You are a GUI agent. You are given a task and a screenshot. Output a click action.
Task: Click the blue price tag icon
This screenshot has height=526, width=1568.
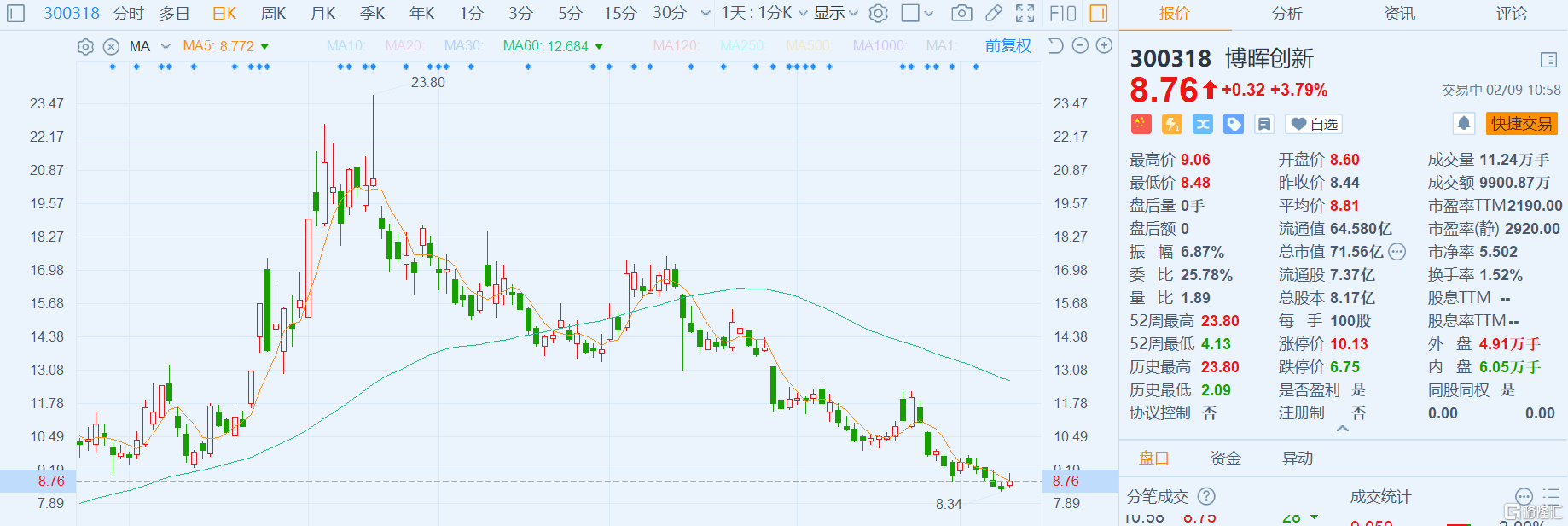click(x=1234, y=124)
